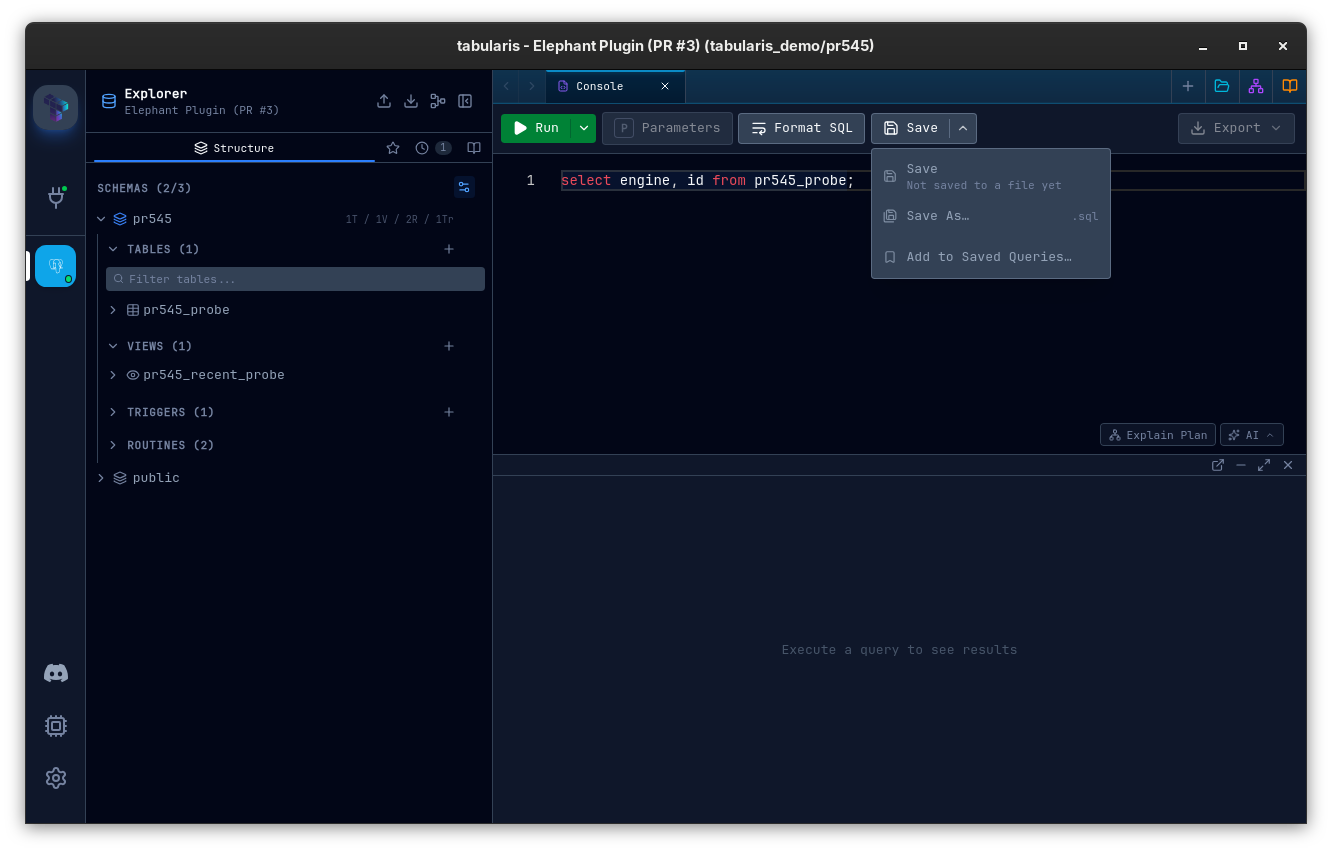
Task: Close the Console tab
Action: click(665, 86)
